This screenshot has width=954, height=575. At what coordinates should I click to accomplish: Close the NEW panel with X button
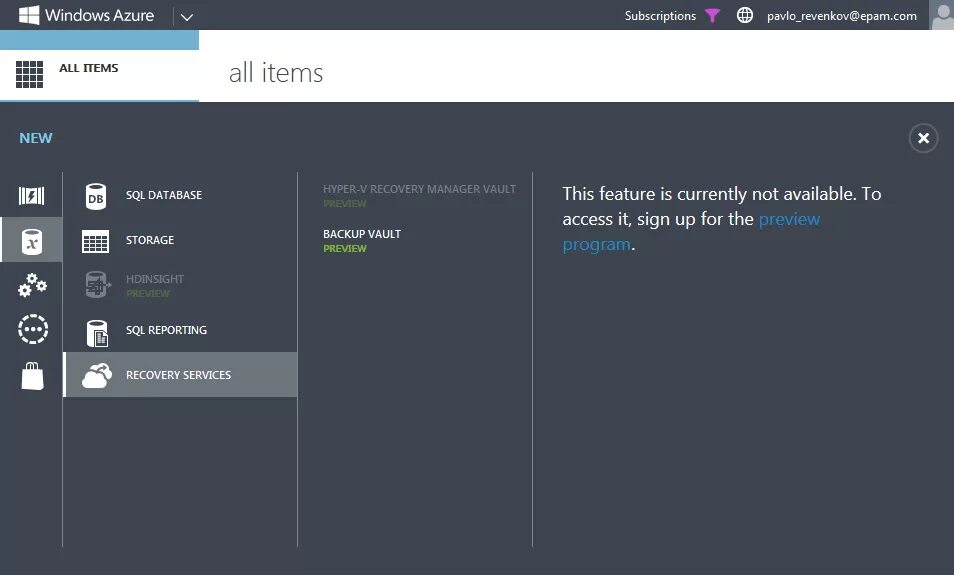point(923,138)
